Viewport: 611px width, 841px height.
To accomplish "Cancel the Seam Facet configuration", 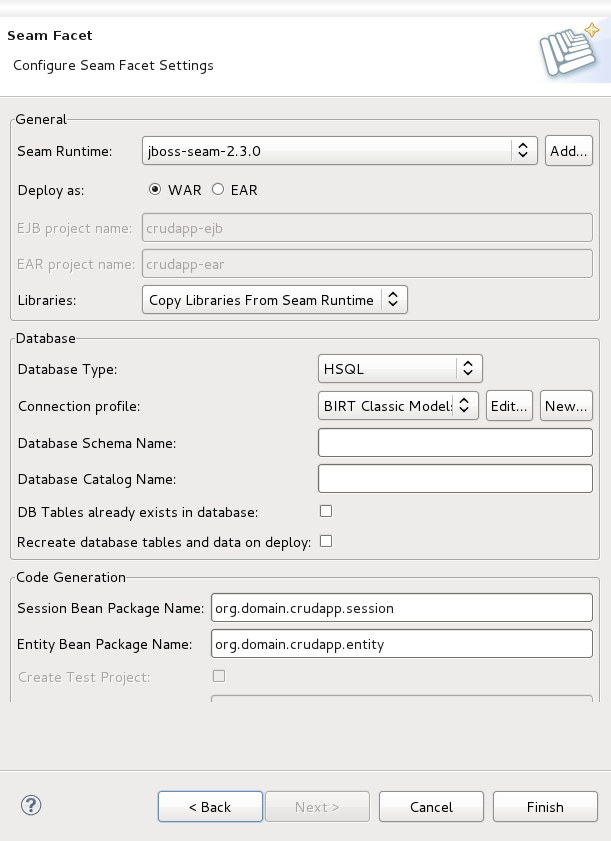I will pos(431,807).
